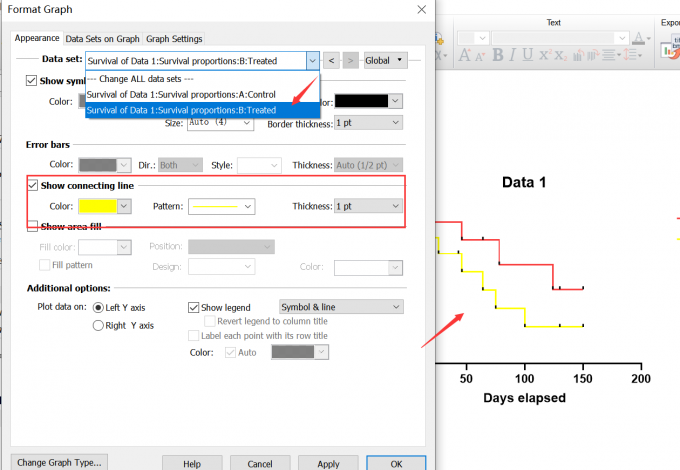Pick yellow connecting line color swatch

(x=98, y=206)
